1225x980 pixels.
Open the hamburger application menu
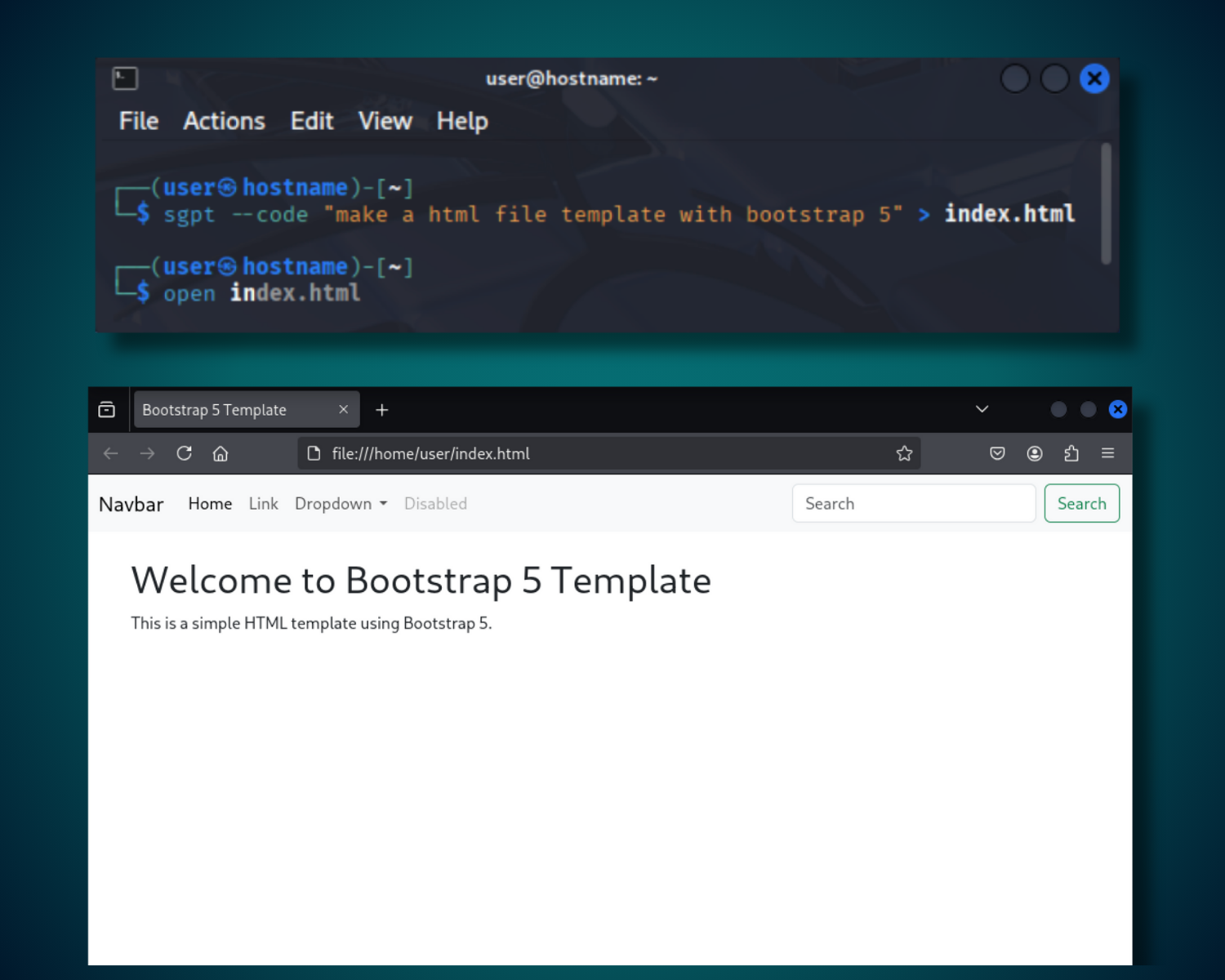click(1108, 453)
